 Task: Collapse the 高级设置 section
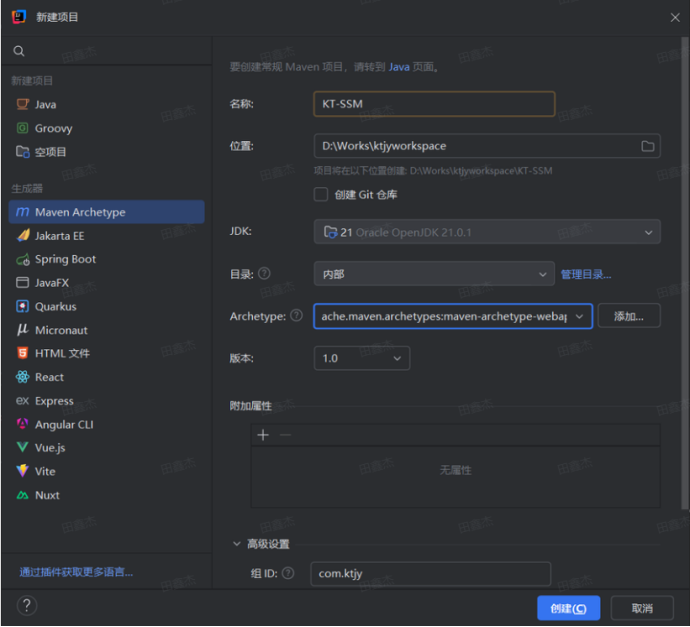coord(237,544)
